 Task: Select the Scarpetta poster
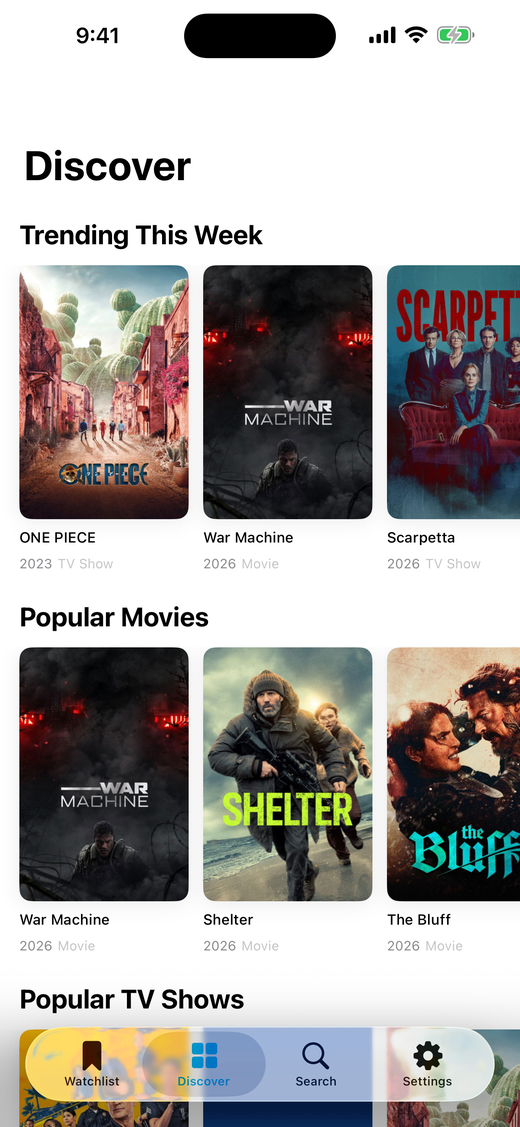coord(453,392)
